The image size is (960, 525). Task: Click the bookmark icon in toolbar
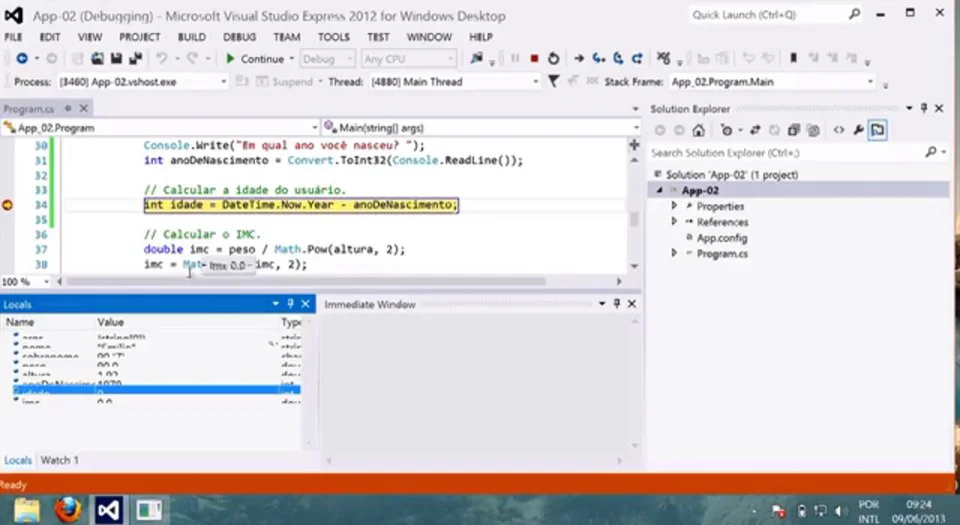coord(793,58)
